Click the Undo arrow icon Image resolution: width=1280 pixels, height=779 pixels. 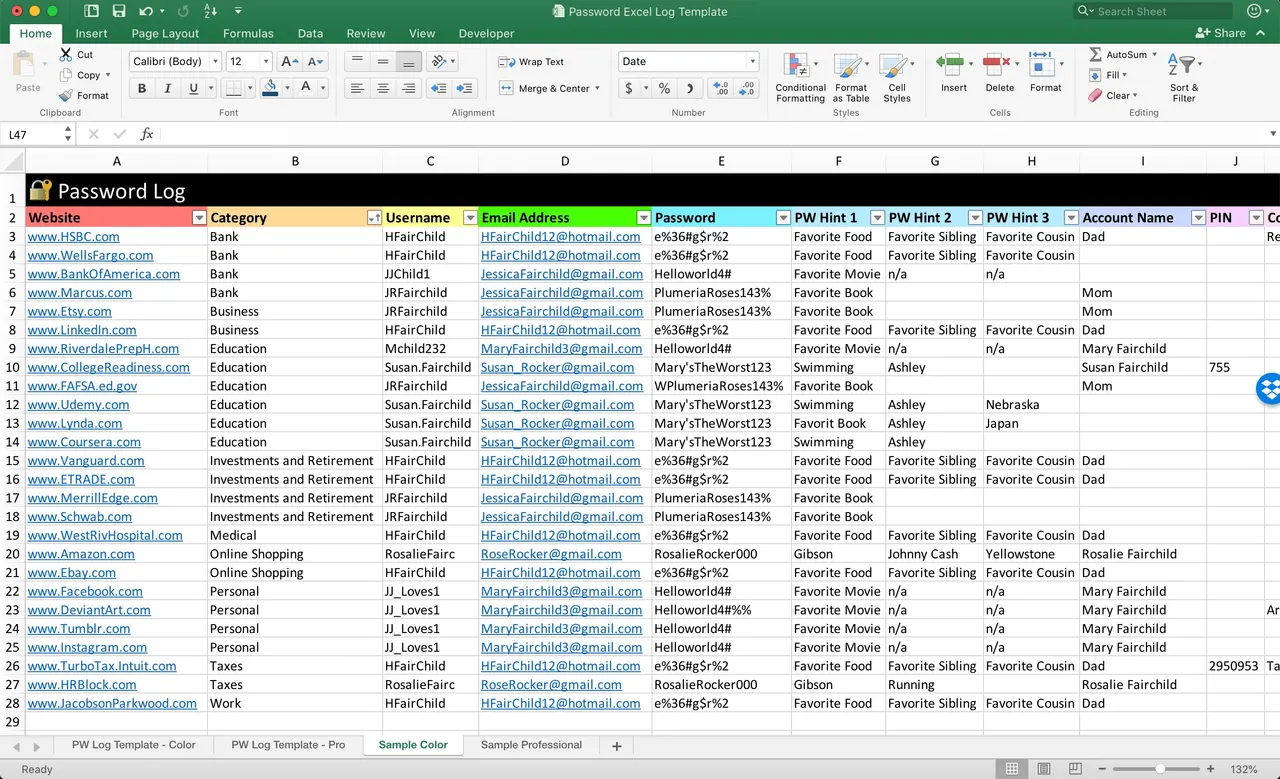pos(146,11)
